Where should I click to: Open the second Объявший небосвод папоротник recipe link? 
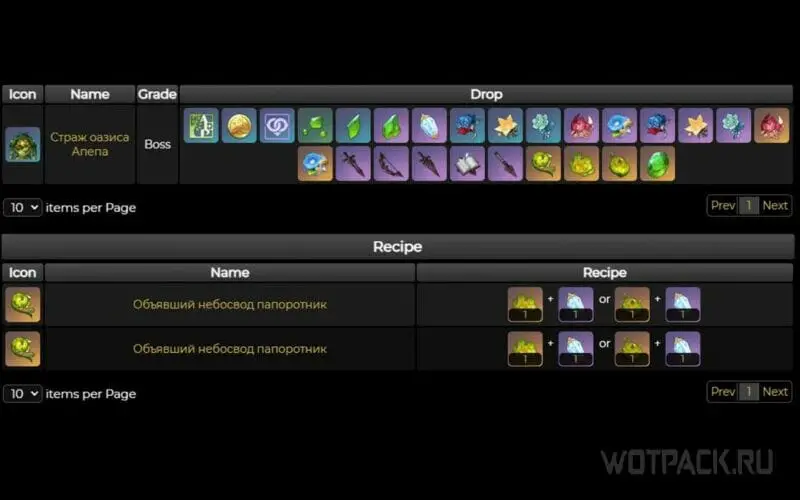230,349
